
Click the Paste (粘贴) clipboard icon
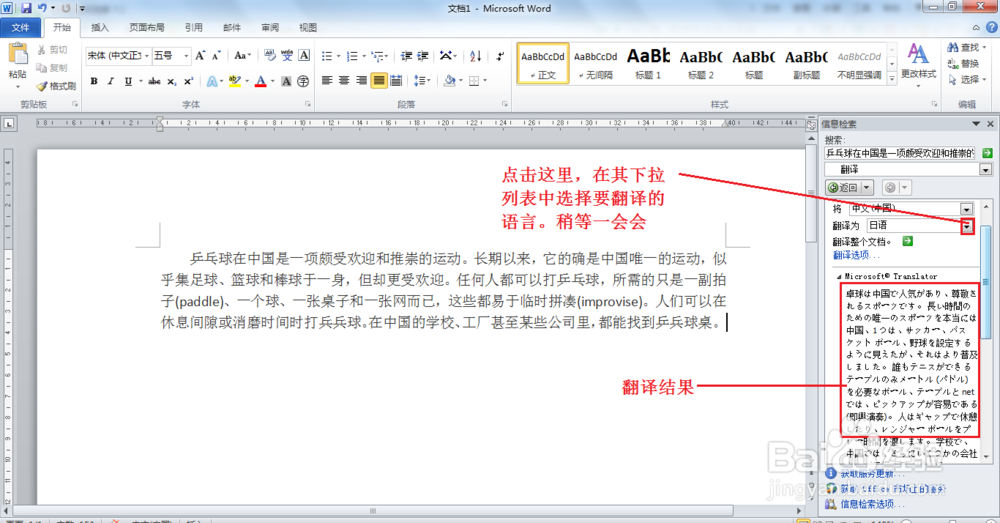(x=17, y=54)
